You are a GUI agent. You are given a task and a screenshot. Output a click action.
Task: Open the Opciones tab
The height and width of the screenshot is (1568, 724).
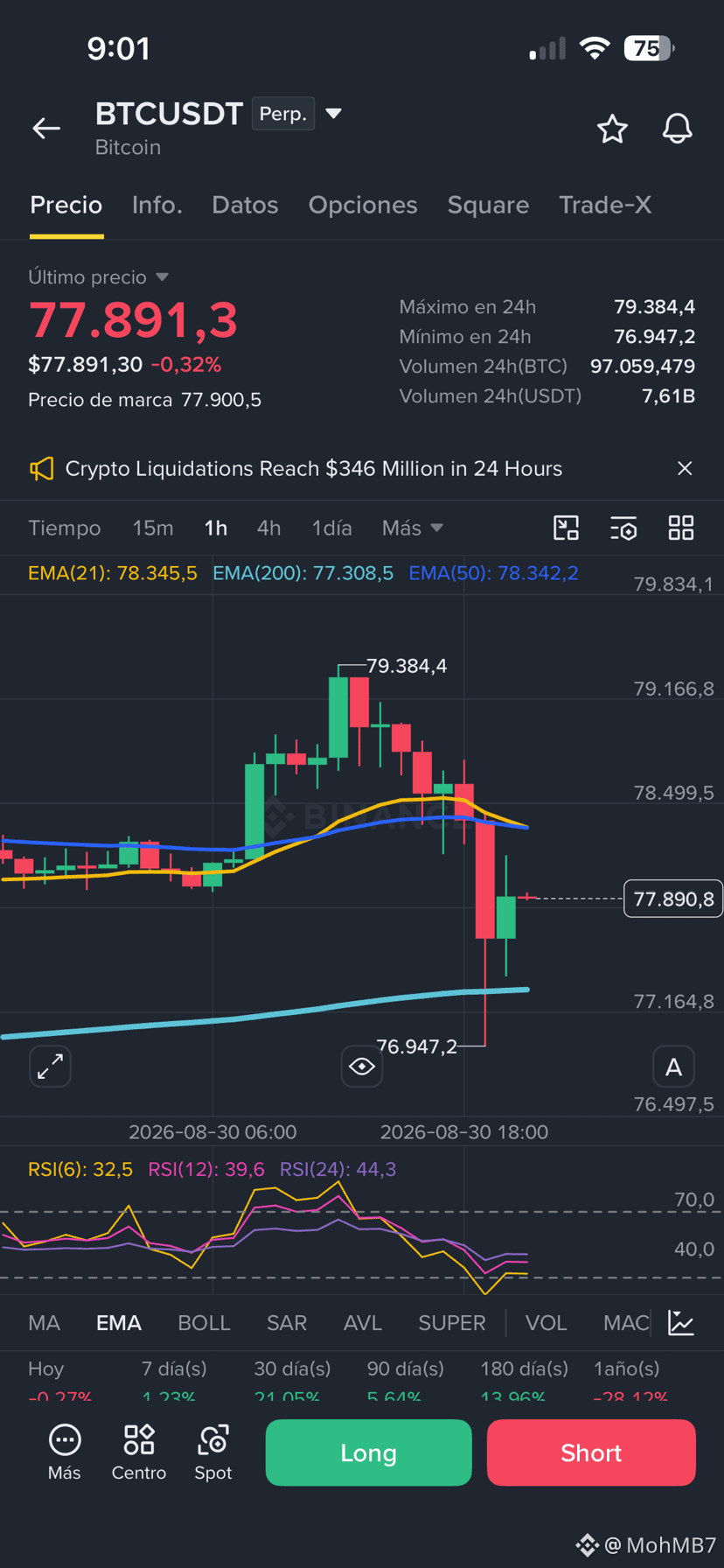(363, 205)
